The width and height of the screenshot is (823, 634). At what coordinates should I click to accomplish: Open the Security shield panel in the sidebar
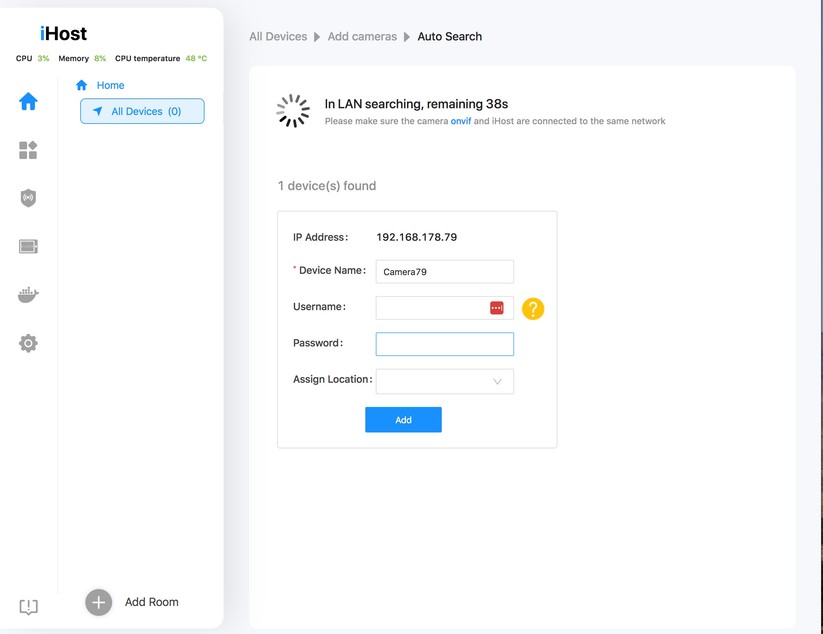coord(27,198)
